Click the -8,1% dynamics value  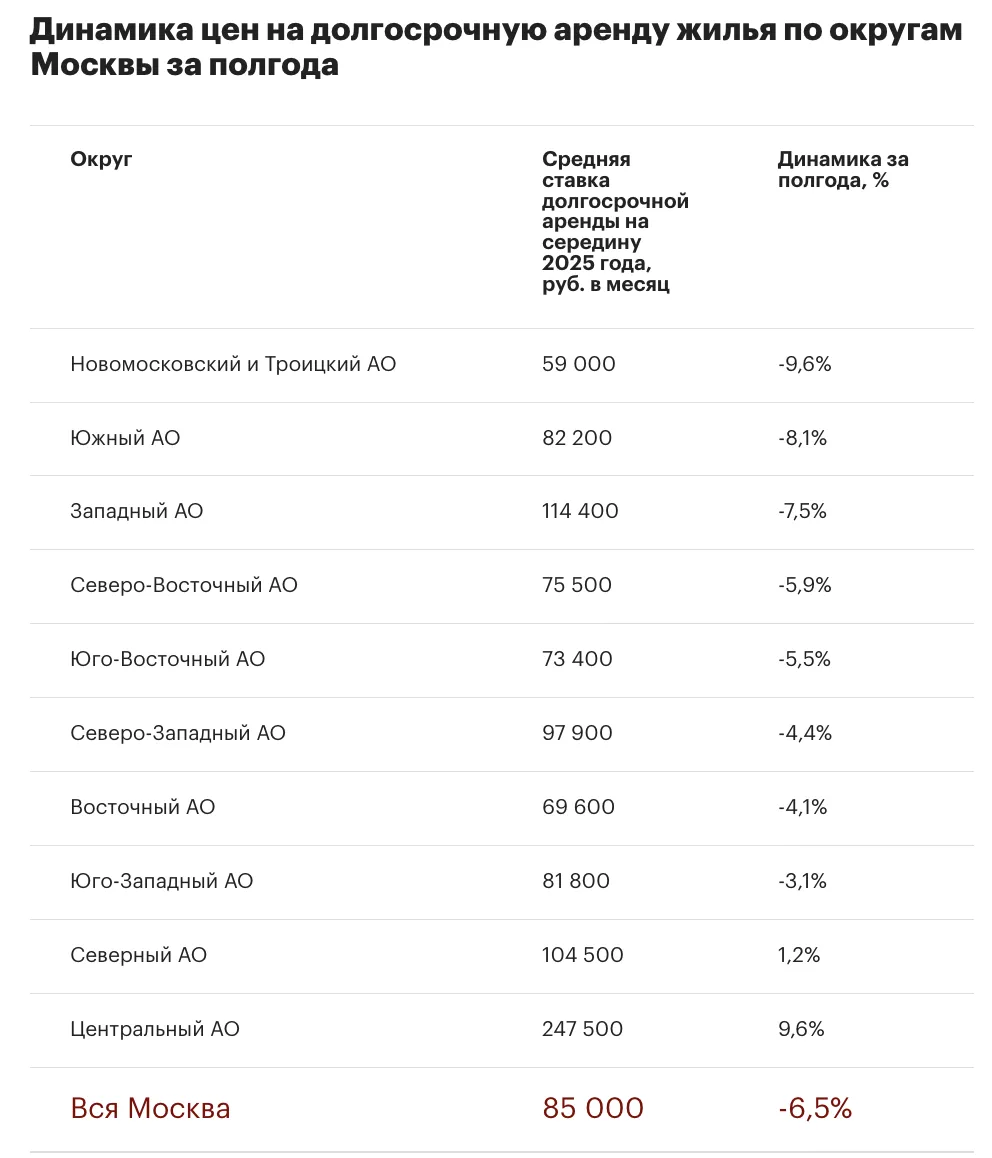(802, 438)
